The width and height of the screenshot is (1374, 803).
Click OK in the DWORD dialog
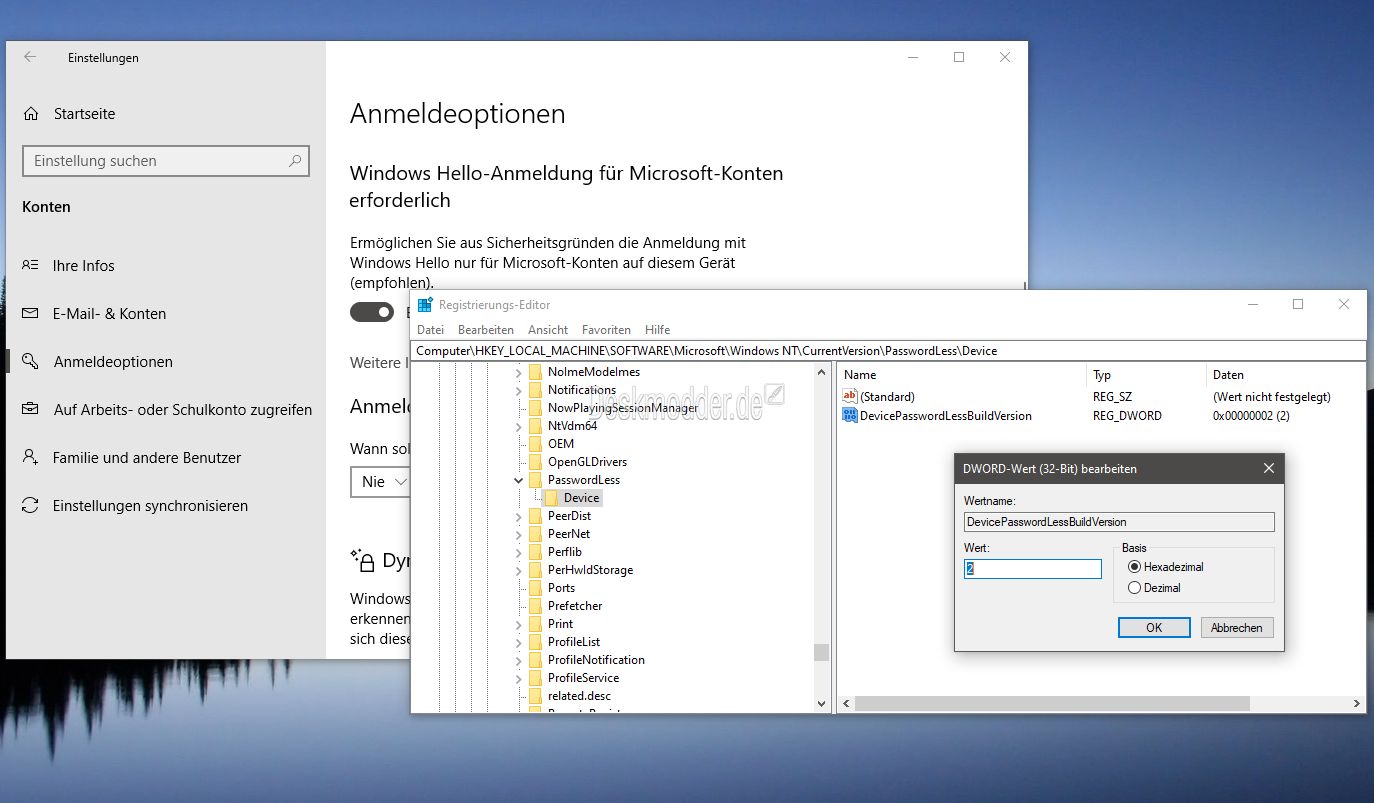[1154, 628]
